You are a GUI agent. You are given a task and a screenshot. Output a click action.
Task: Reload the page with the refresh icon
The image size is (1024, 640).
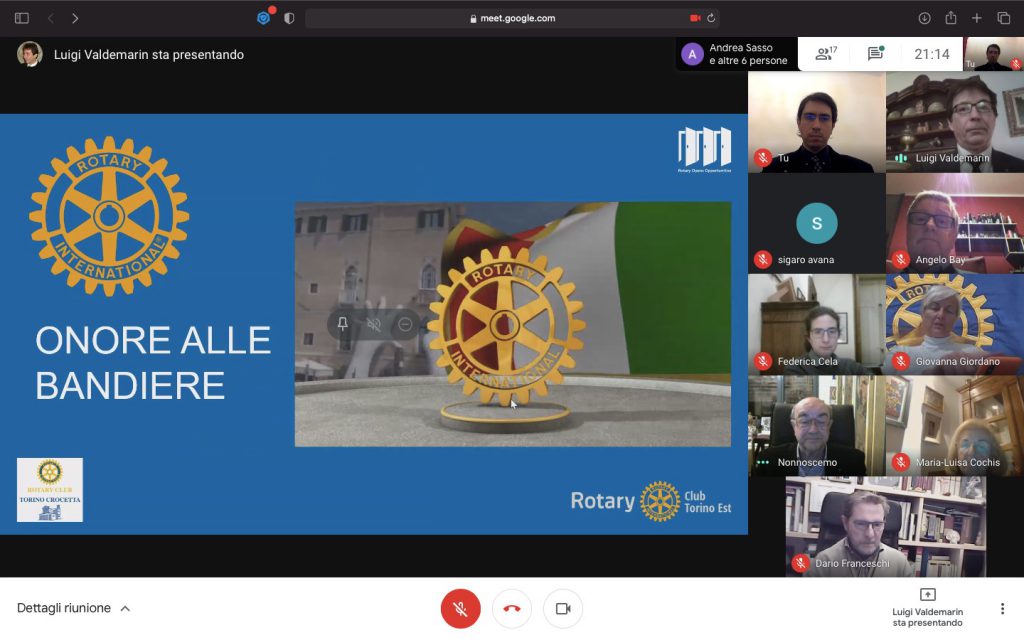(x=711, y=18)
